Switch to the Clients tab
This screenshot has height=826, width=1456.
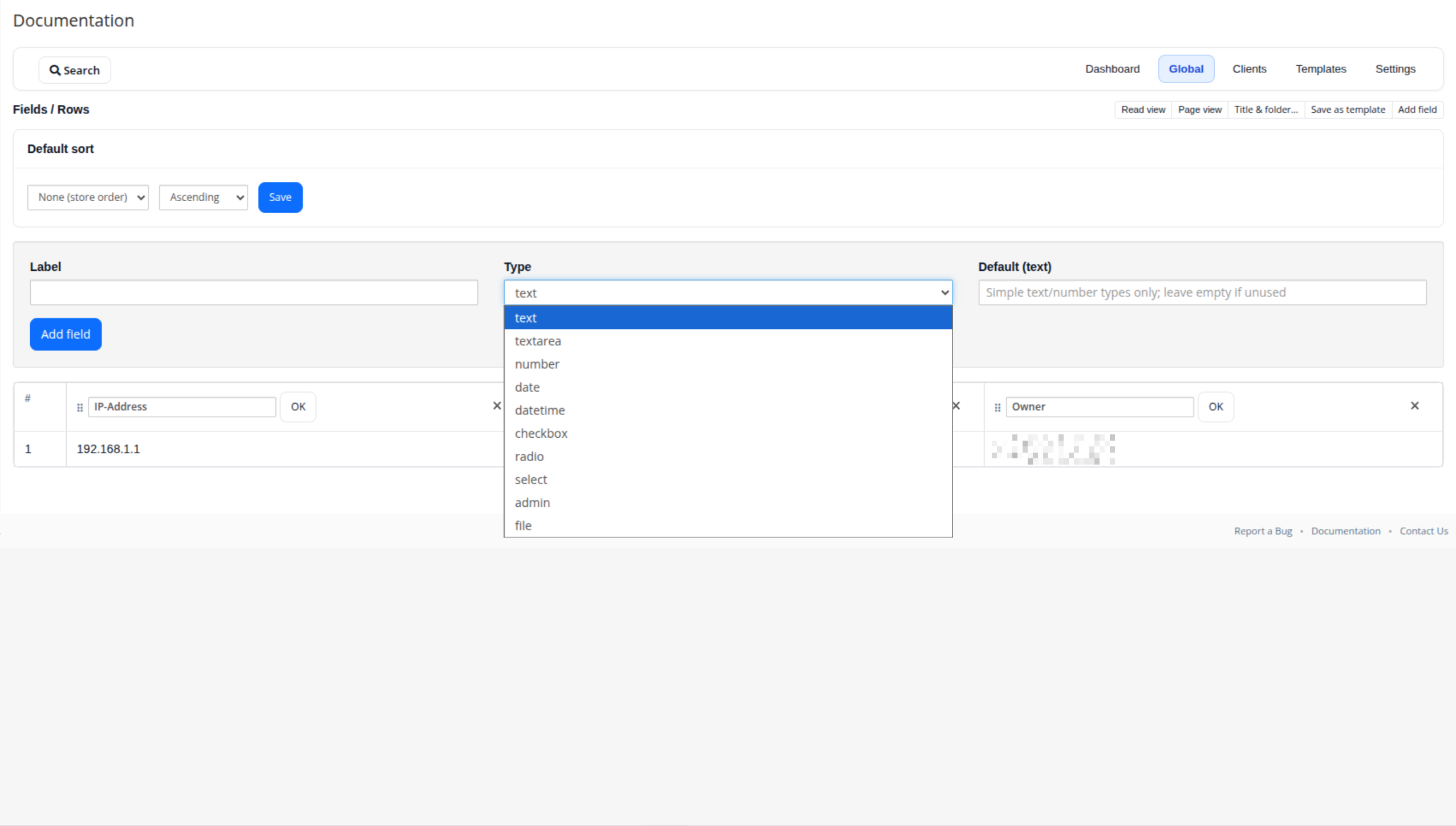[1249, 69]
